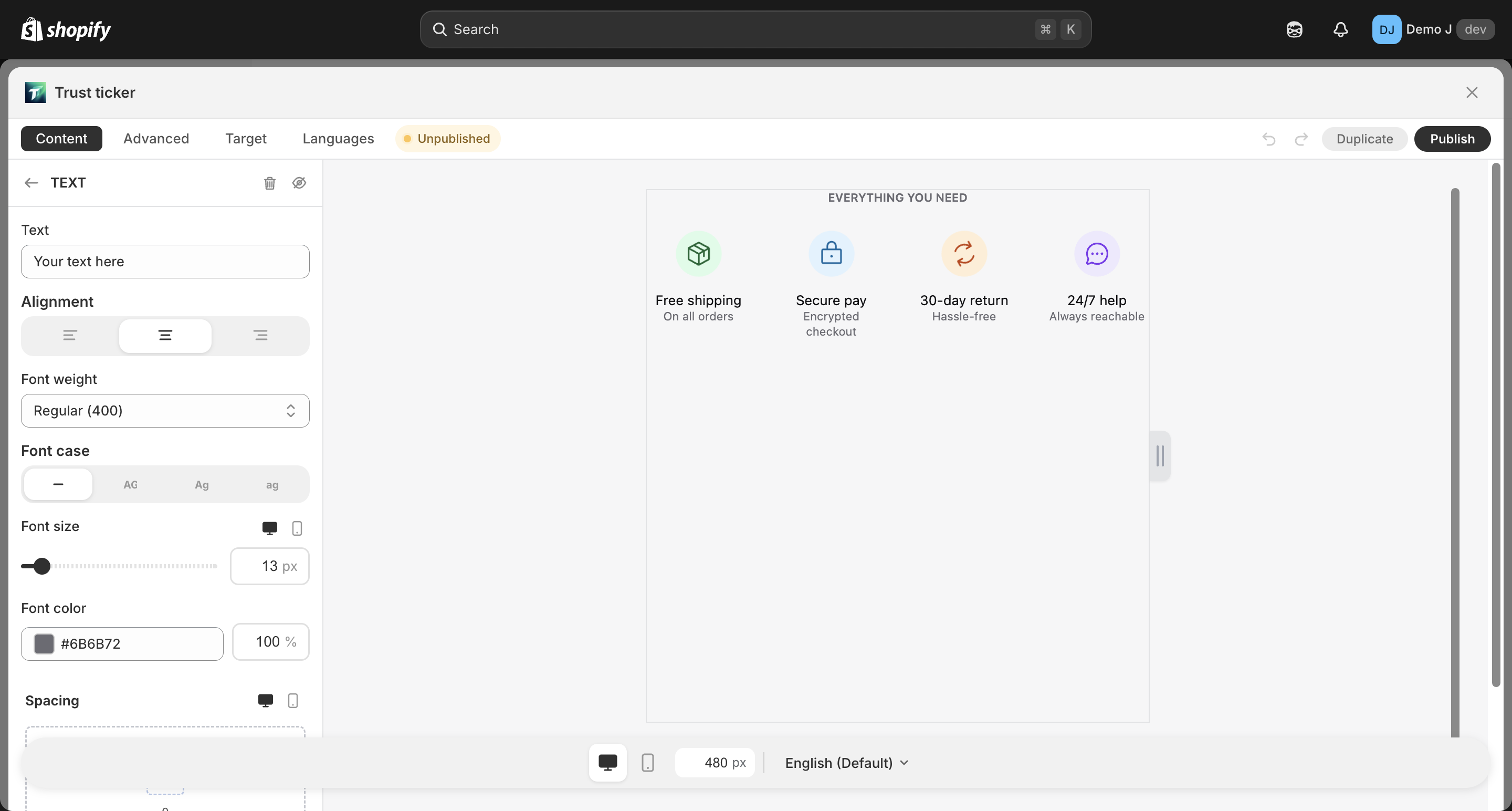Click the 30-day return arrows icon

(964, 254)
